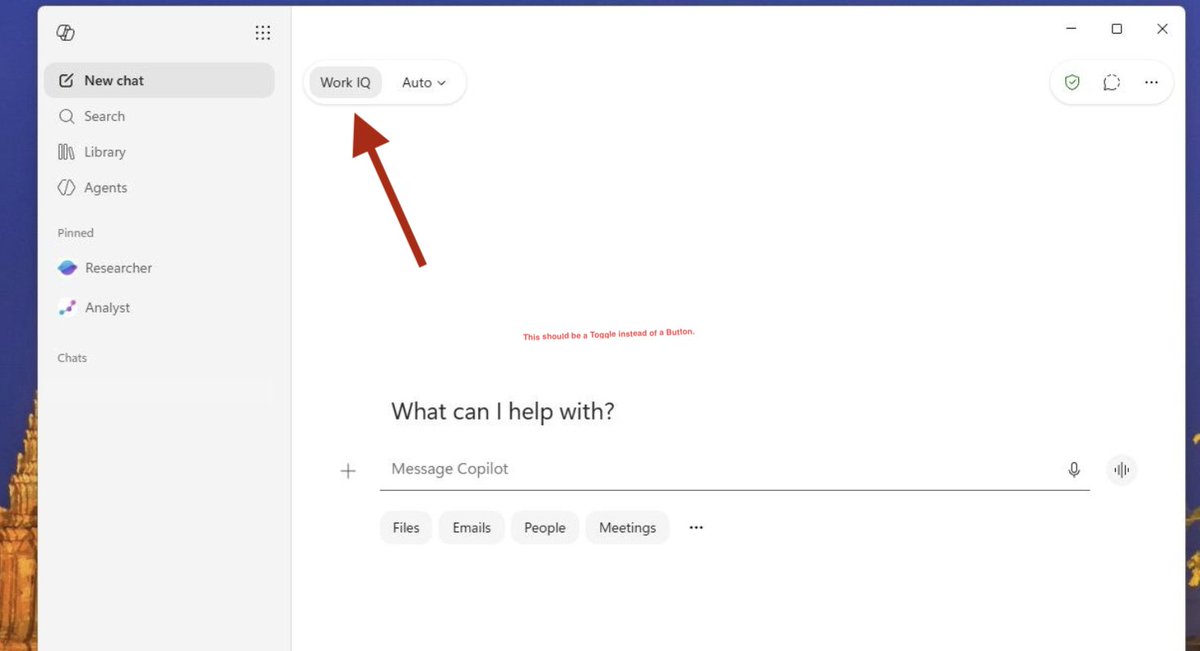Show more suggestion chips via the ellipsis
1200x651 pixels.
696,528
